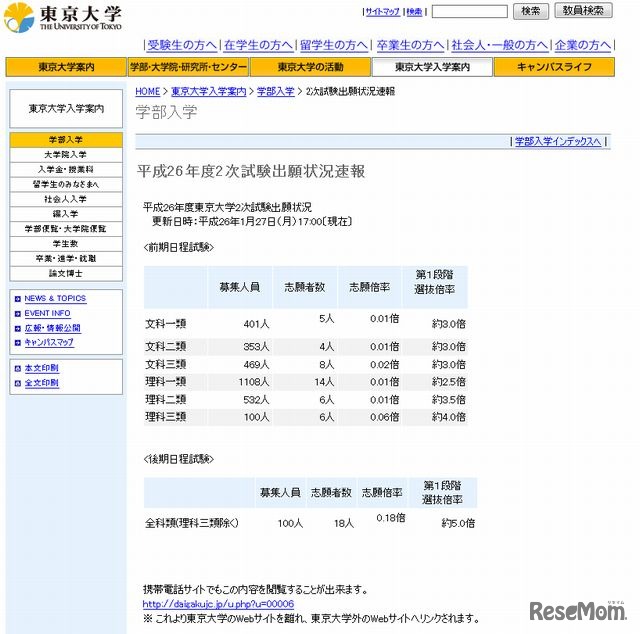The width and height of the screenshot is (640, 634).
Task: Click 全科類(理科三類除く) row label
Action: tap(192, 523)
